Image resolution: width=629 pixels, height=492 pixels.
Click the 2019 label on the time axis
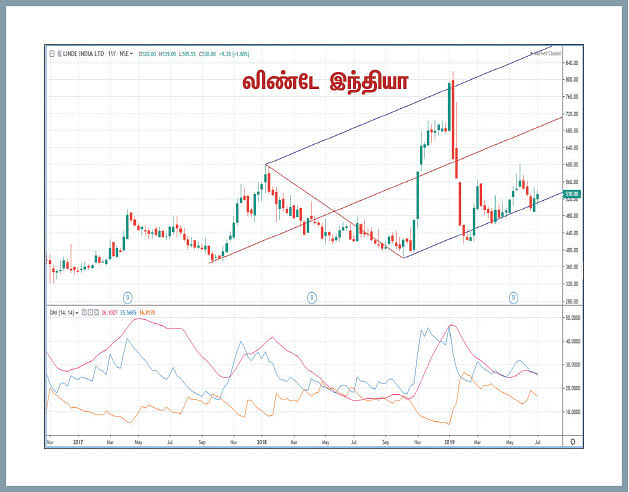pyautogui.click(x=450, y=442)
